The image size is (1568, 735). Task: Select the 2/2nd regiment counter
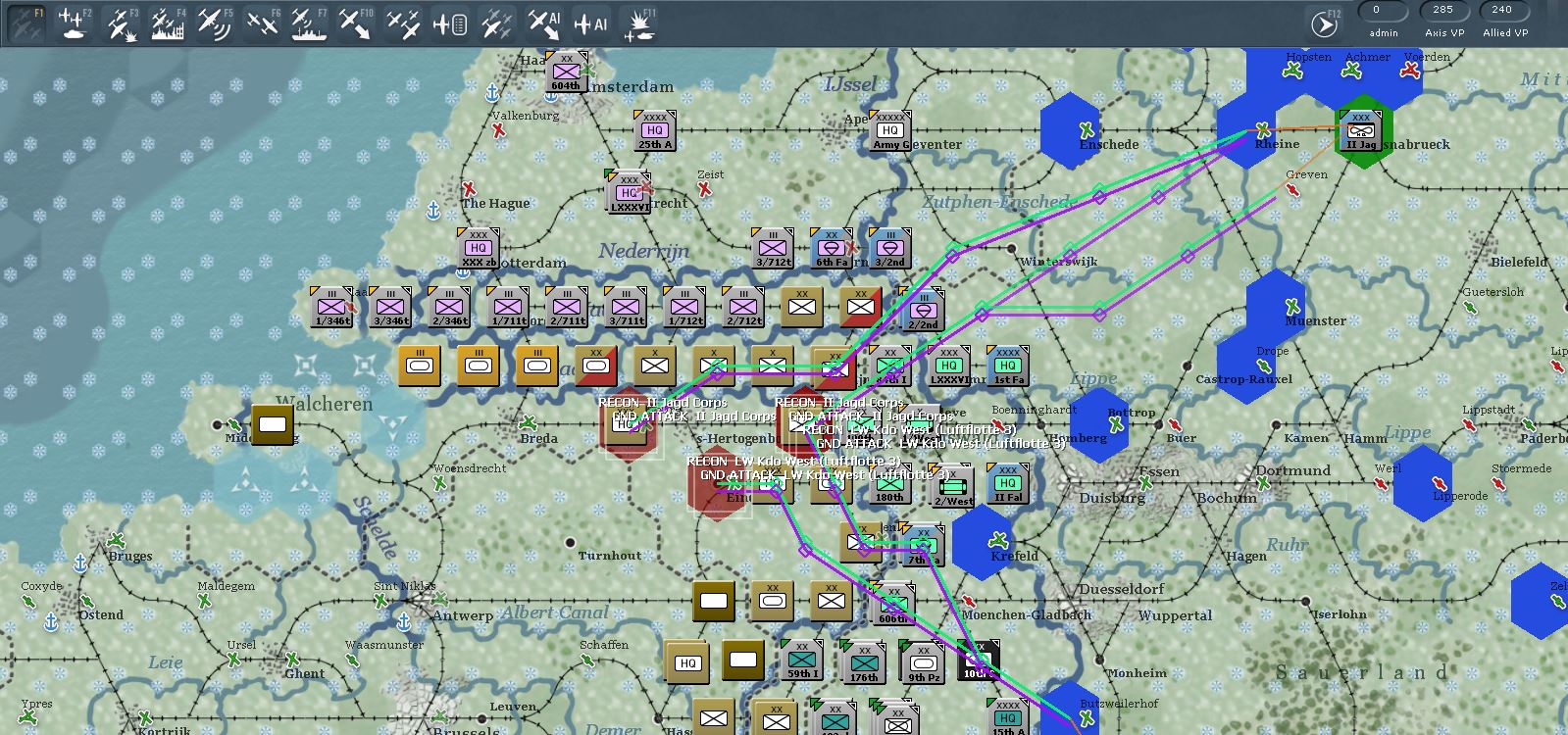point(923,310)
